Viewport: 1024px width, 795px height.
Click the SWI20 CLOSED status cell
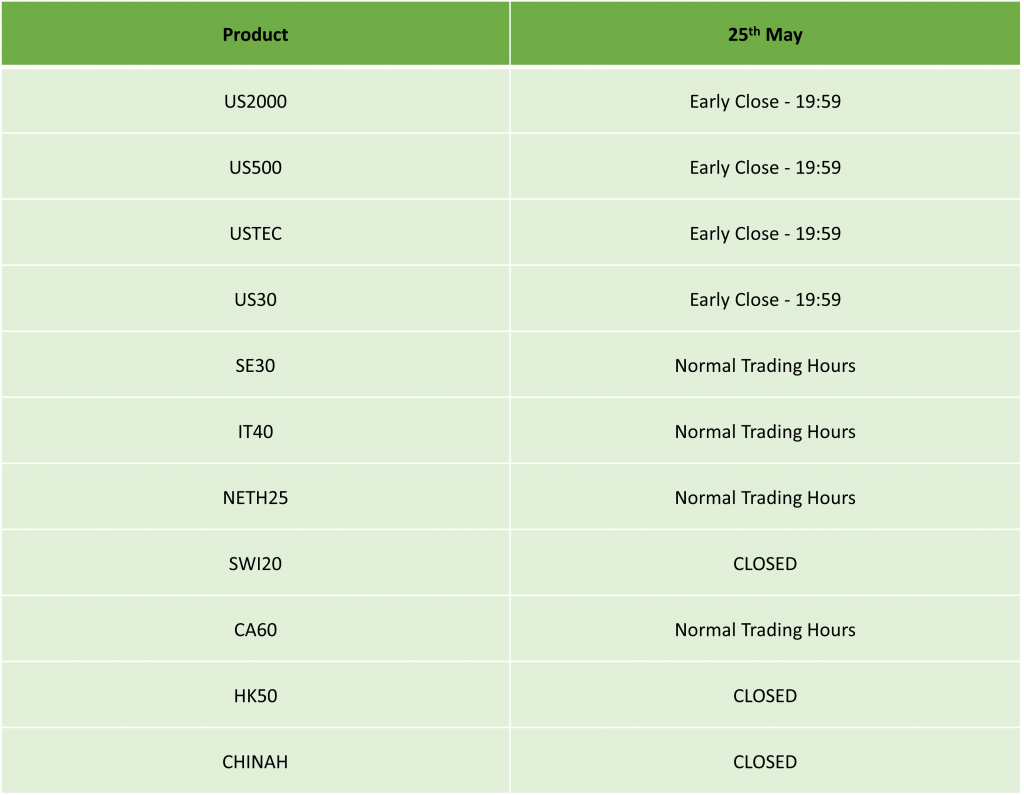click(x=765, y=563)
